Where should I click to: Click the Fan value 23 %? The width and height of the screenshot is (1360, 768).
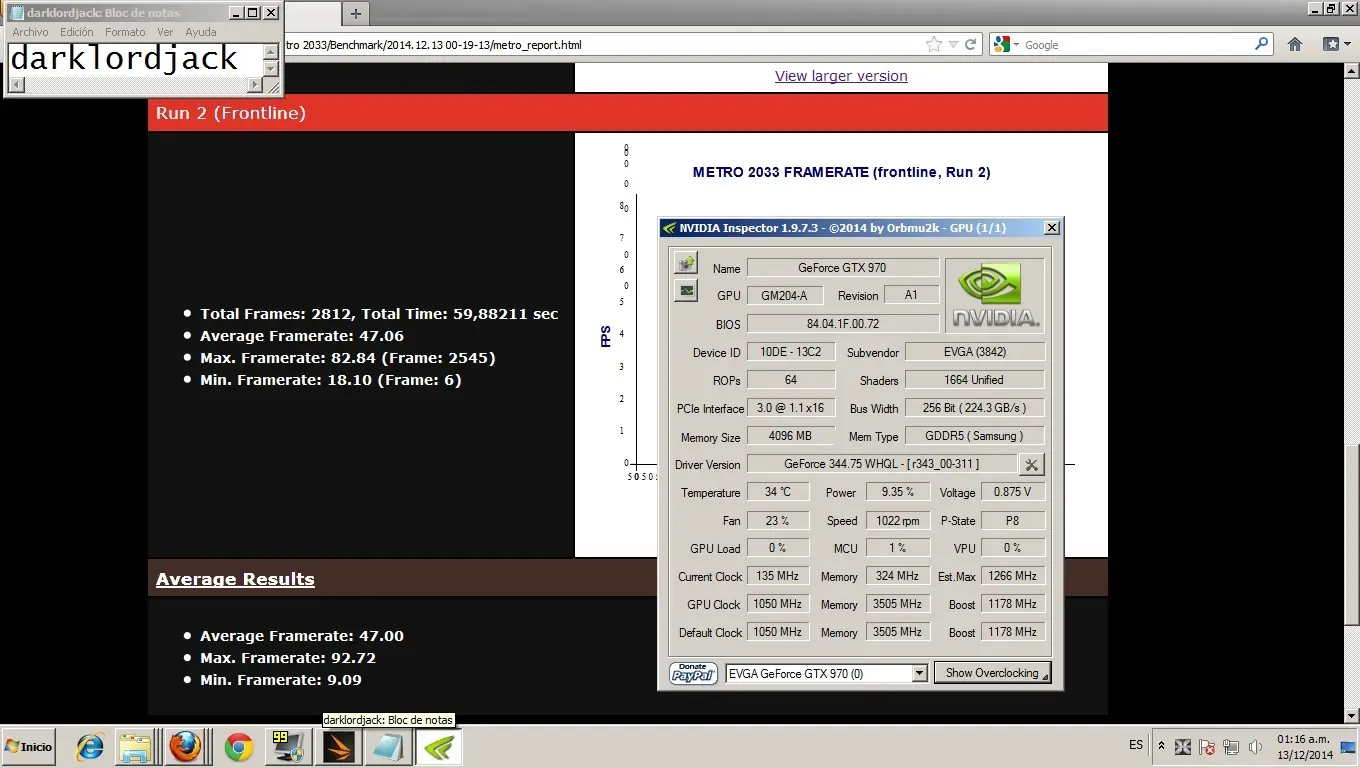click(x=777, y=520)
